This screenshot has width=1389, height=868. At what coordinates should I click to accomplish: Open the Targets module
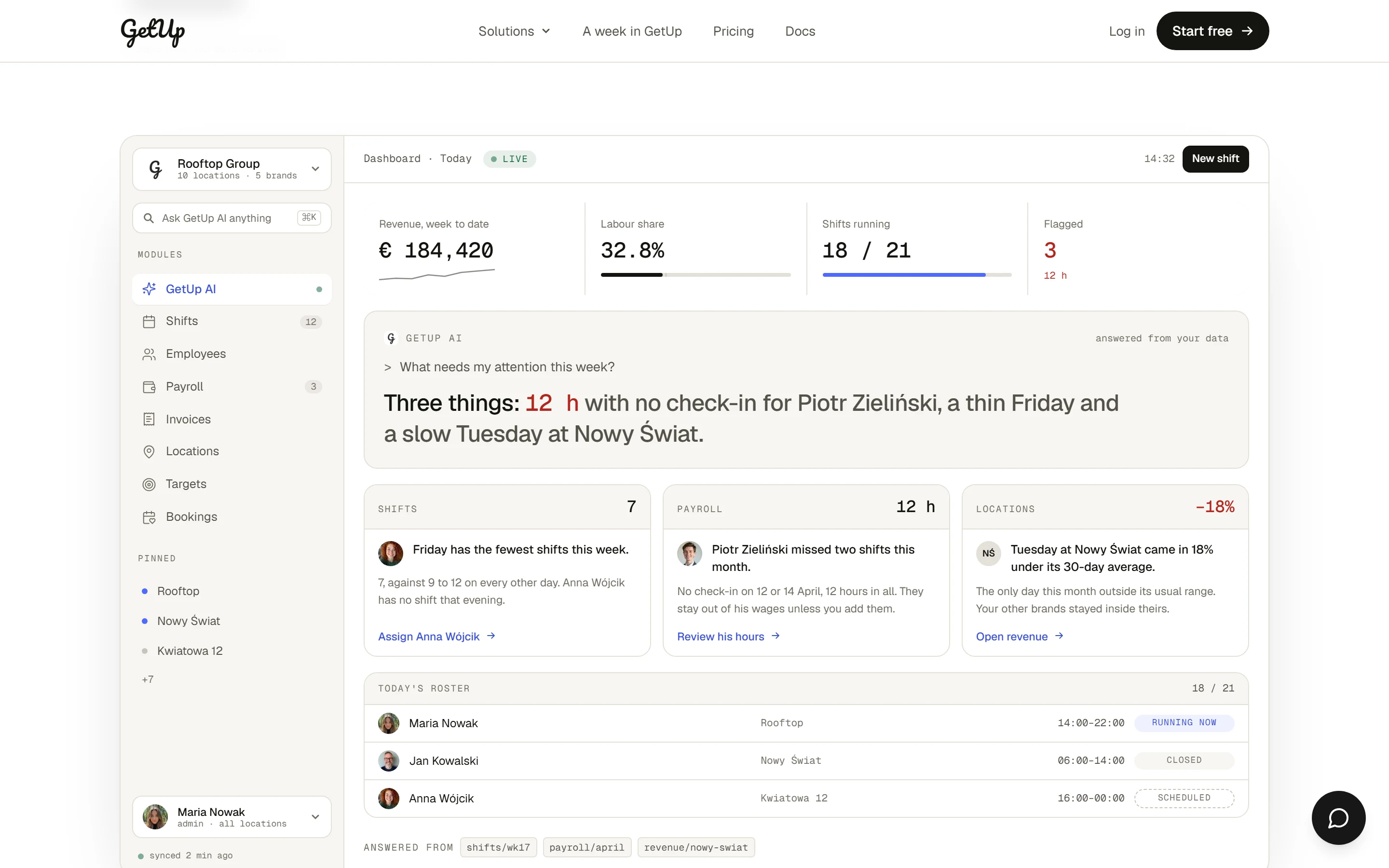click(x=232, y=485)
